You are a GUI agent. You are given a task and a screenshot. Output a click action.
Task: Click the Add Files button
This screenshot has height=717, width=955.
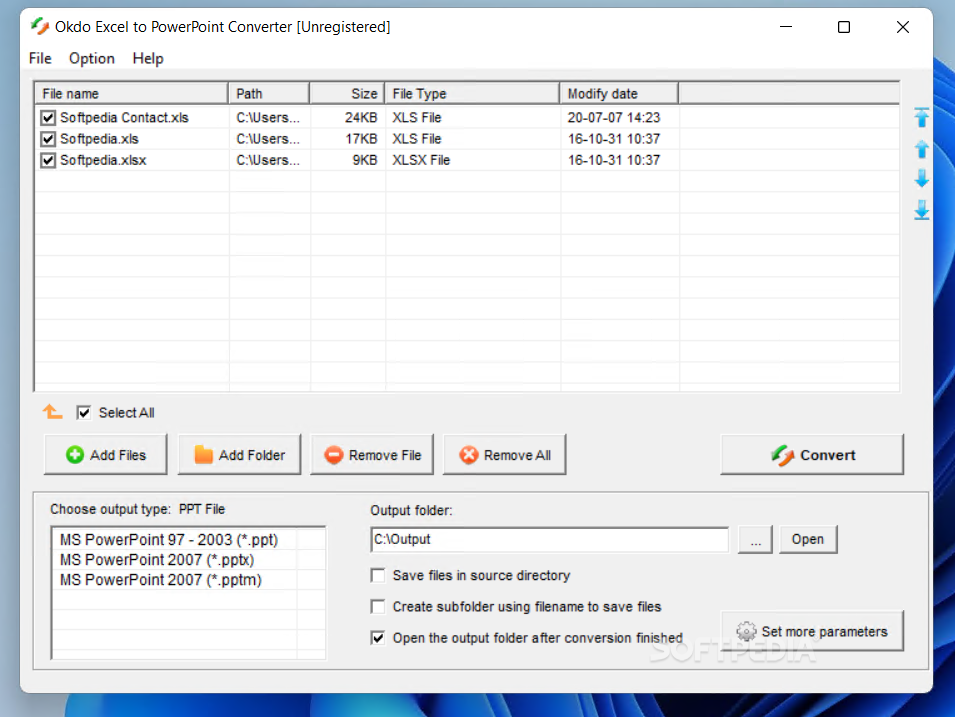coord(105,454)
